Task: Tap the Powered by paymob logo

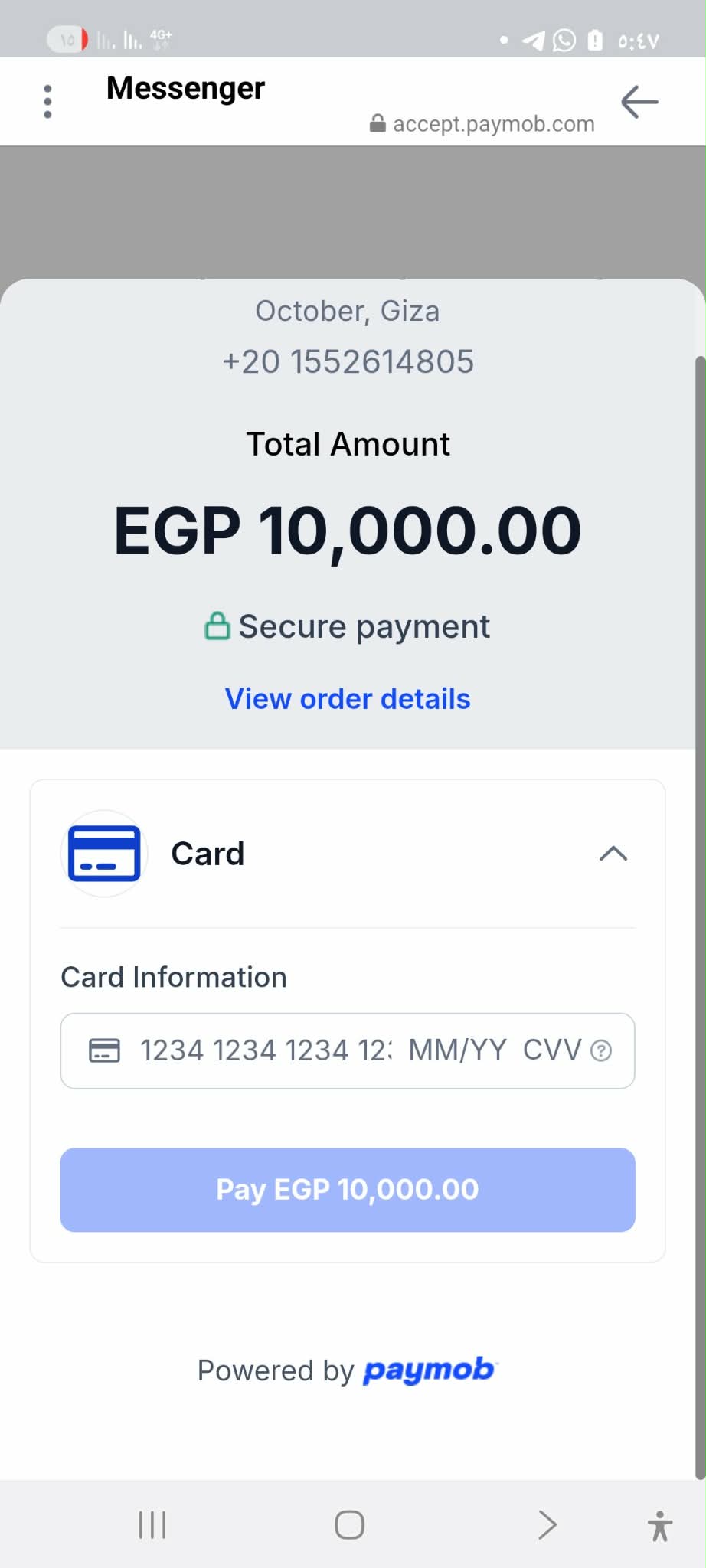Action: tap(429, 1370)
